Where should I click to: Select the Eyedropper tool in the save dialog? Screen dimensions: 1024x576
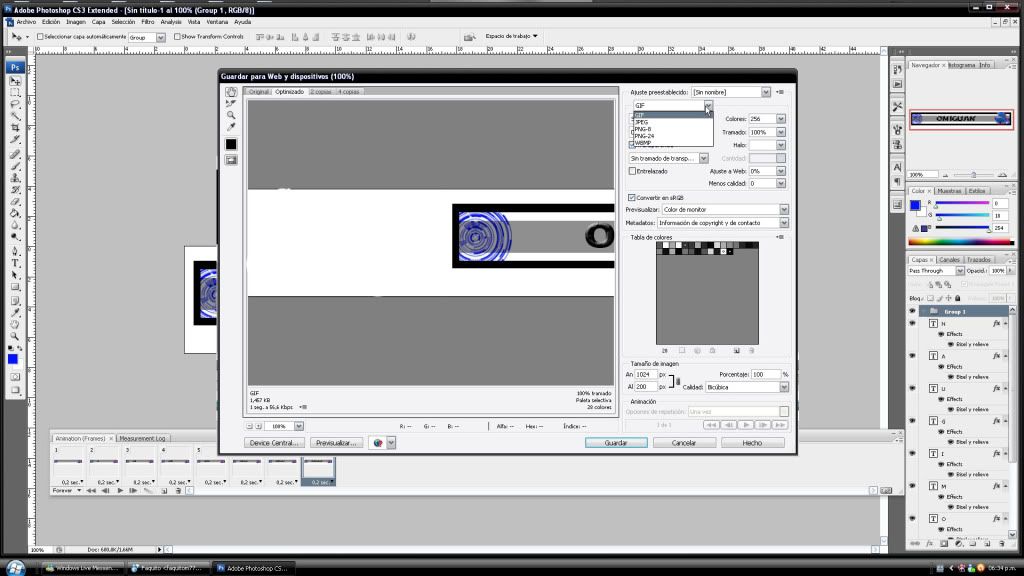[x=231, y=127]
